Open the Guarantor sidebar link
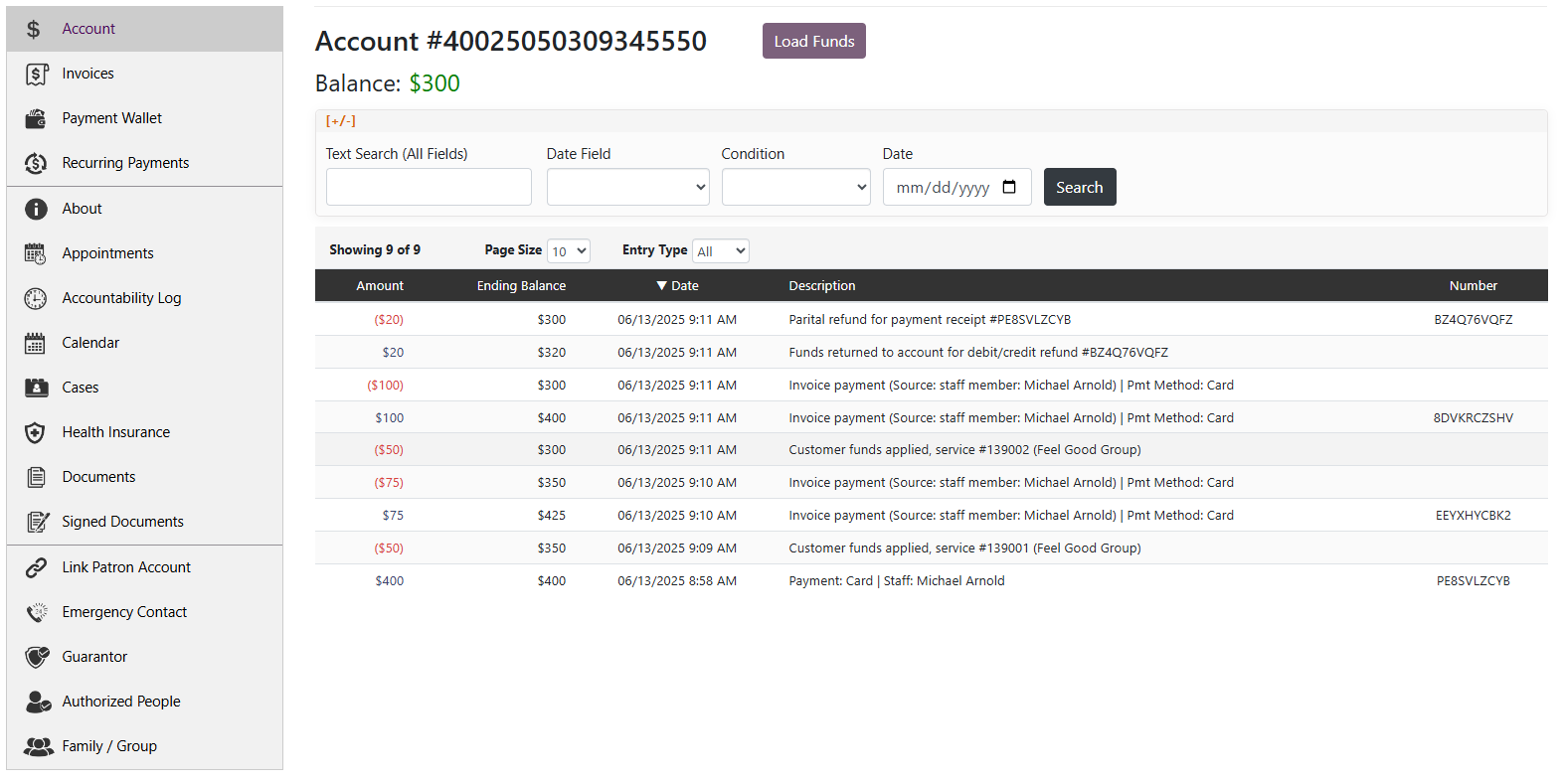The image size is (1564, 784). 144,657
